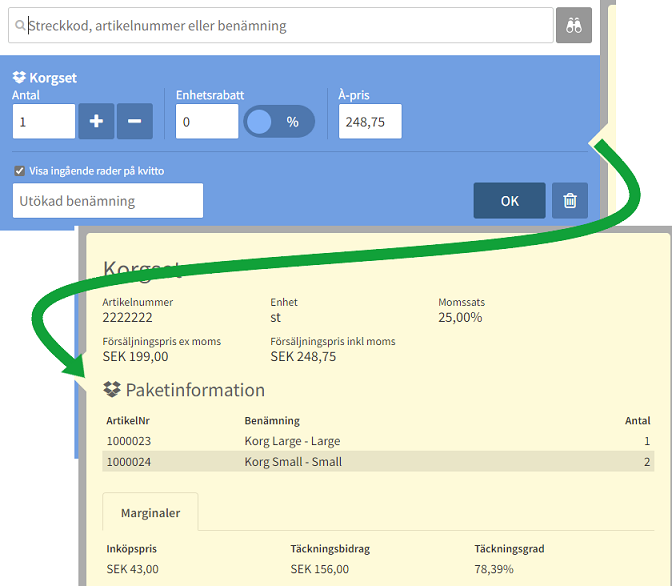Screen dimensions: 672x586
Task: Click the À-pris price field
Action: click(369, 121)
